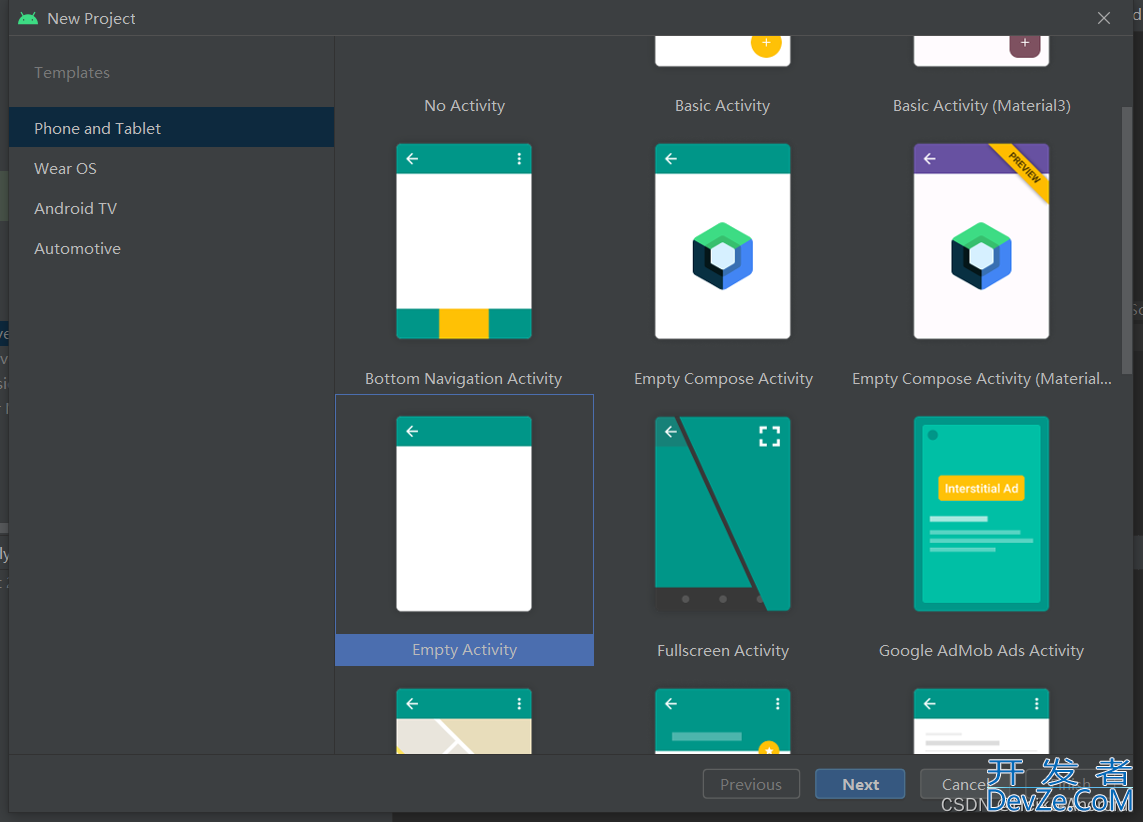Open the Phone and Tablet templates category
1143x822 pixels.
(x=97, y=128)
